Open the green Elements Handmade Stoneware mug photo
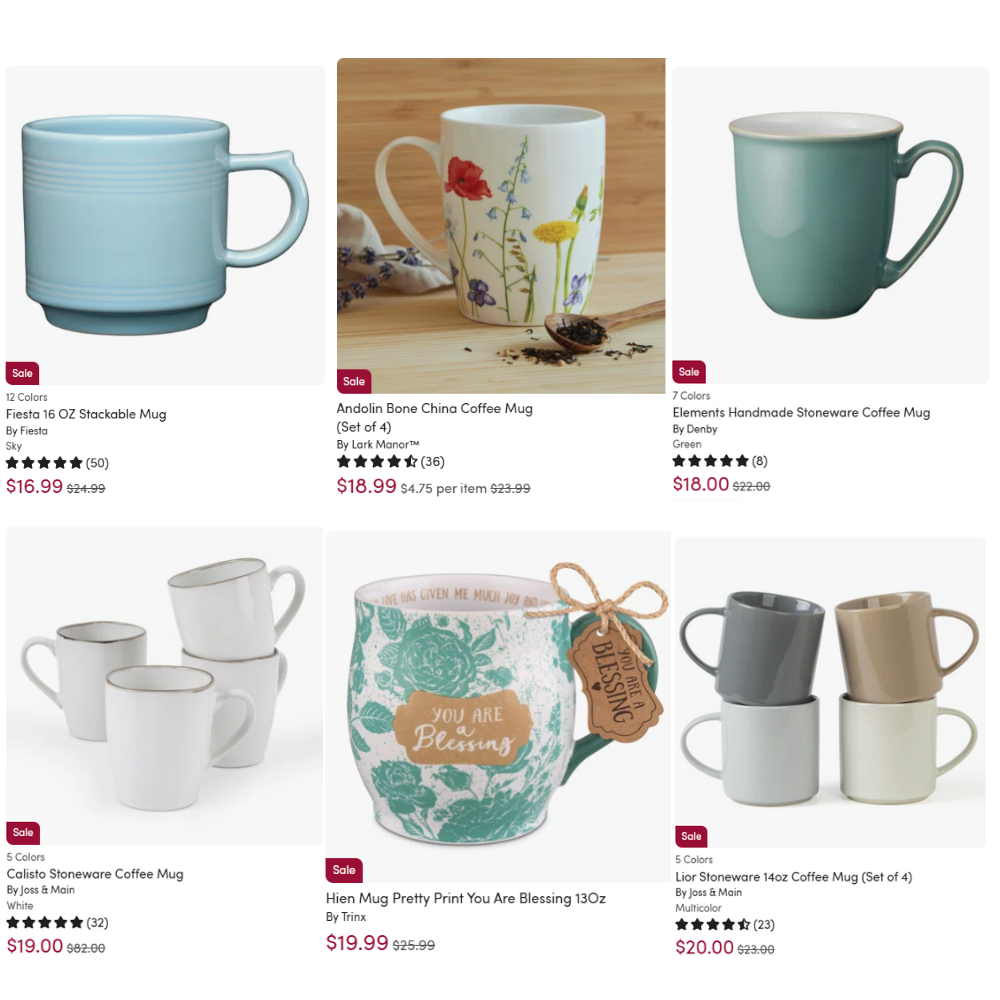The width and height of the screenshot is (1000, 1000). (x=830, y=225)
